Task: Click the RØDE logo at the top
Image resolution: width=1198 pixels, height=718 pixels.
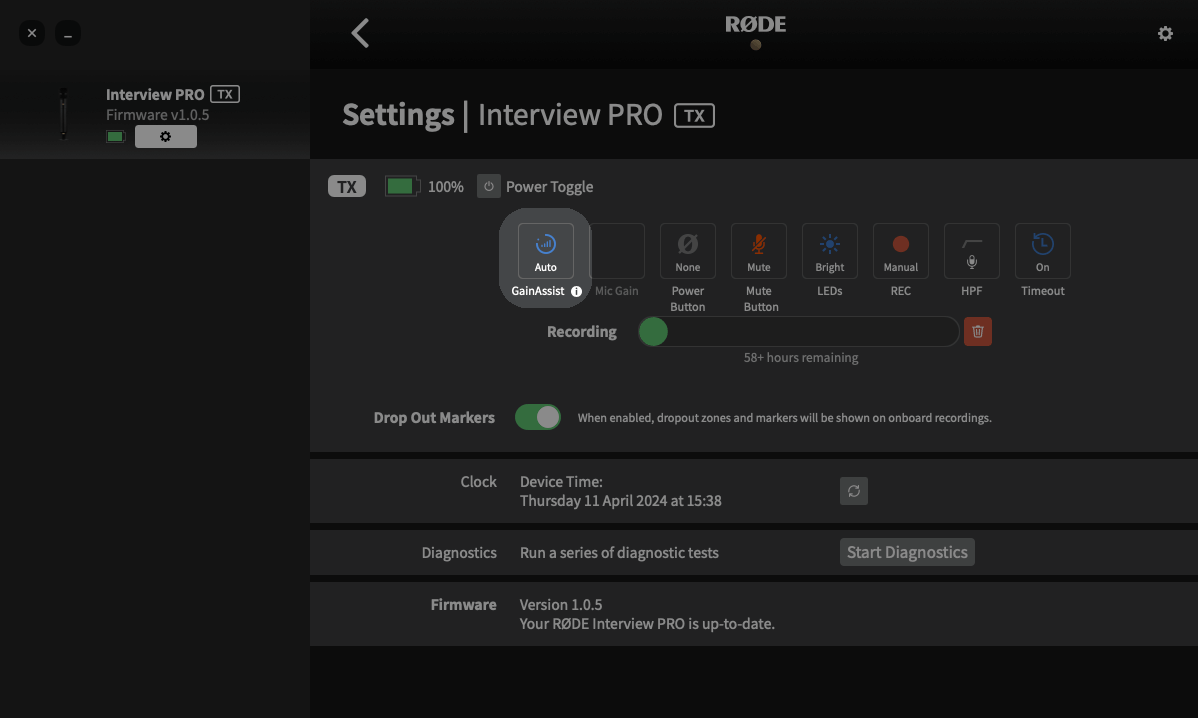Action: pyautogui.click(x=756, y=24)
